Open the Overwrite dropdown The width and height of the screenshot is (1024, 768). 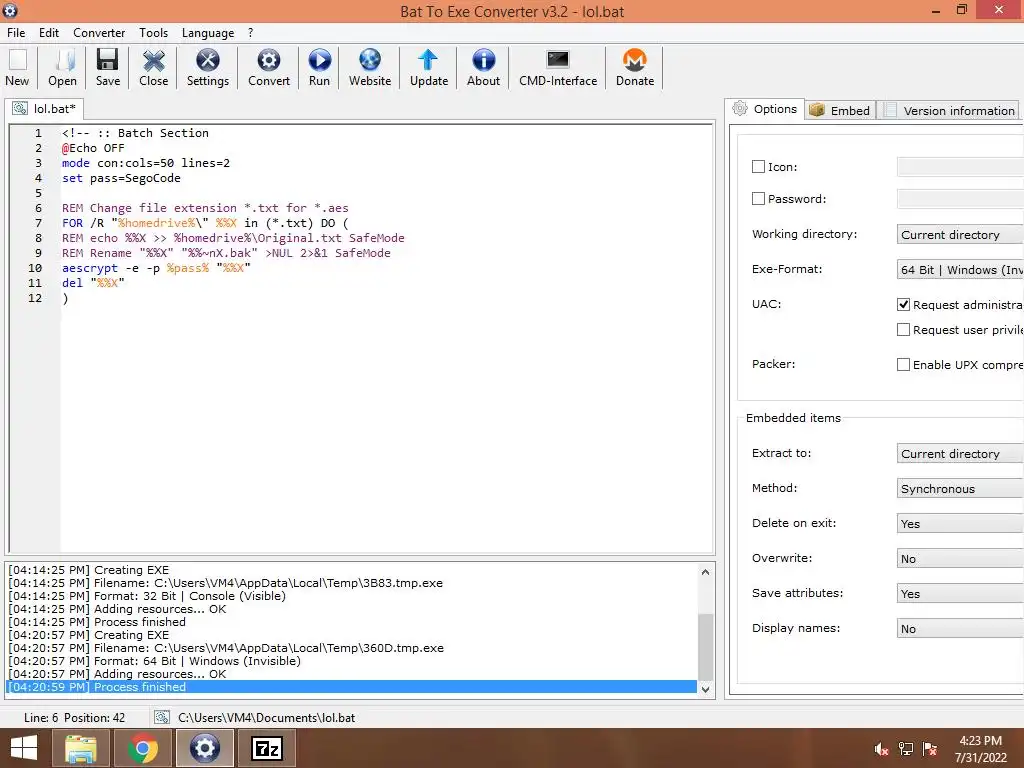click(960, 558)
